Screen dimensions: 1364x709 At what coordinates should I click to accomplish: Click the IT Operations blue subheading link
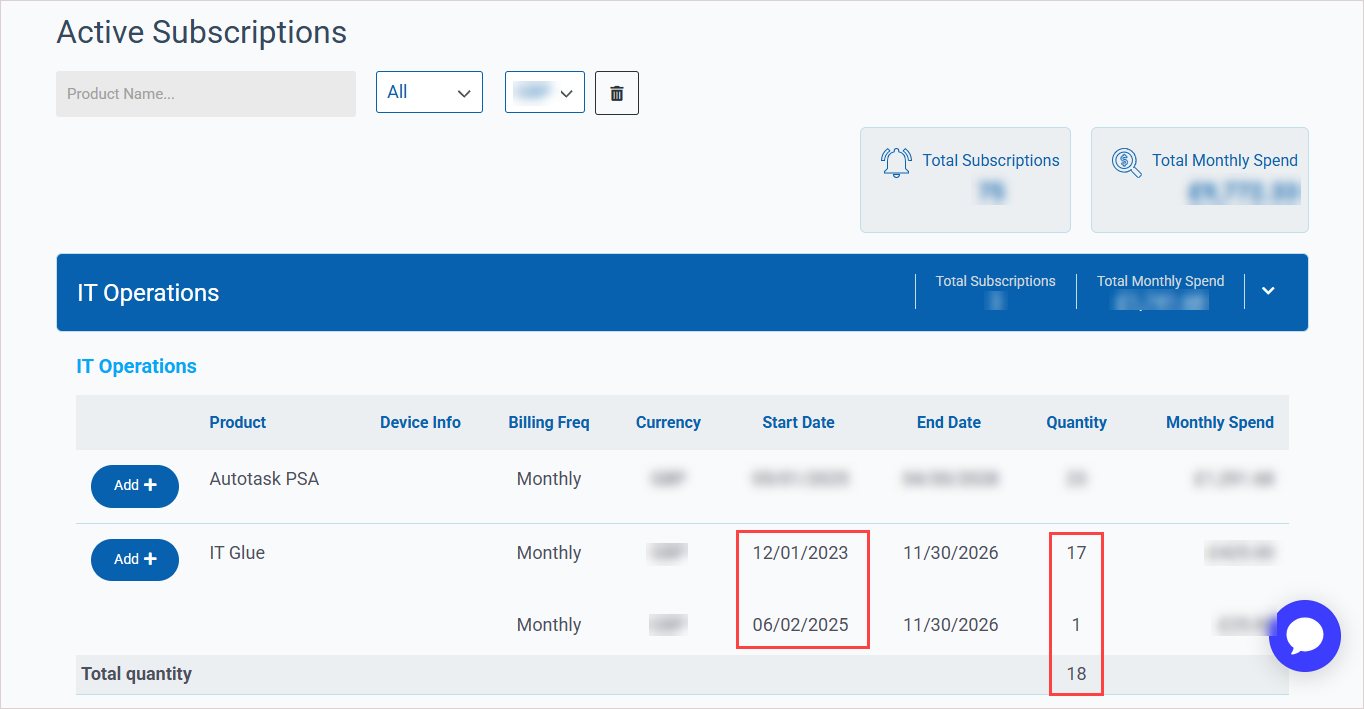click(137, 366)
